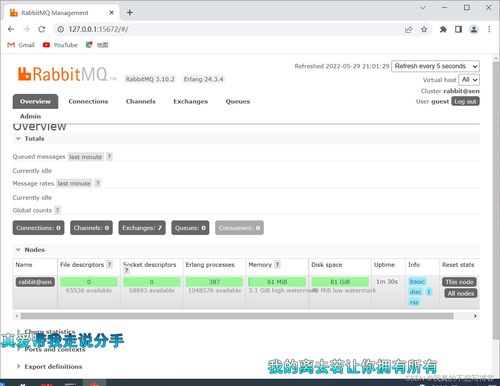Click help icon next to Memory column
Image resolution: width=500 pixels, height=386 pixels.
pos(277,265)
